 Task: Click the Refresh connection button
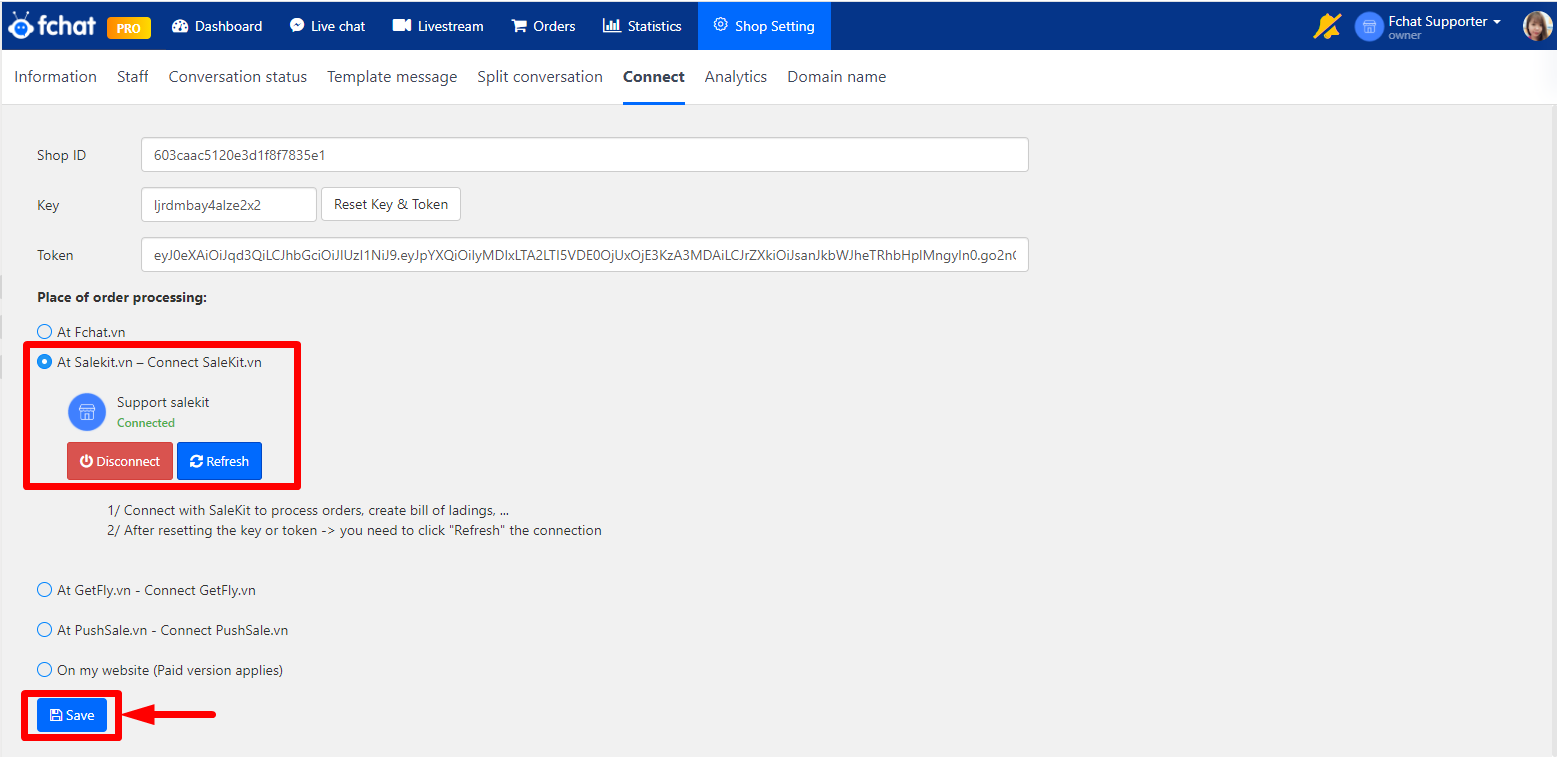pyautogui.click(x=219, y=461)
